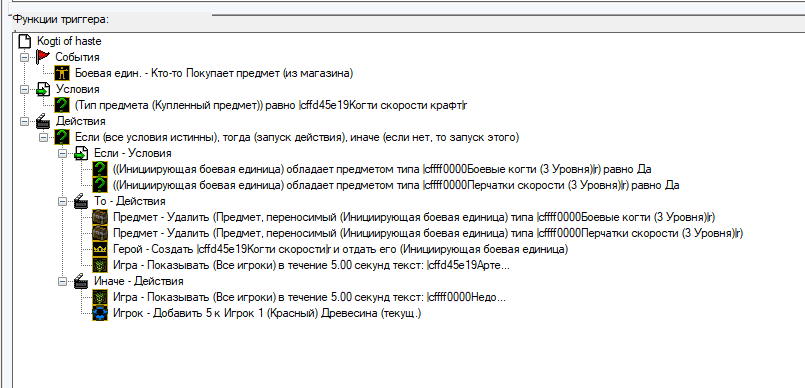805x388 pixels.
Task: Select the Если (все условия истинны) action text
Action: coord(297,137)
